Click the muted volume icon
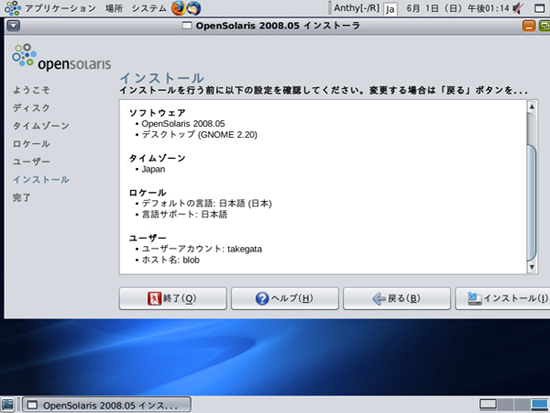This screenshot has height=413, width=550. coord(518,8)
